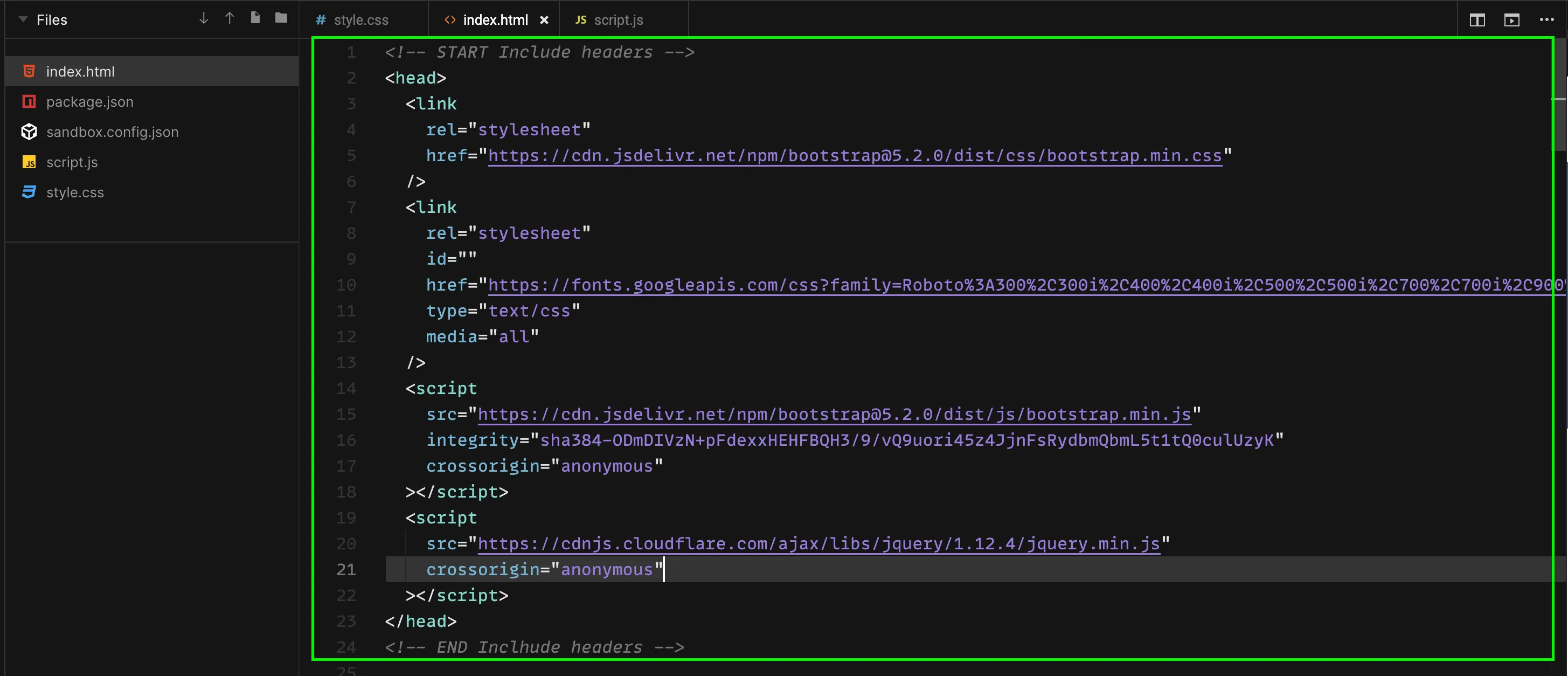Click the self-closing /> on line 6

[x=416, y=182]
